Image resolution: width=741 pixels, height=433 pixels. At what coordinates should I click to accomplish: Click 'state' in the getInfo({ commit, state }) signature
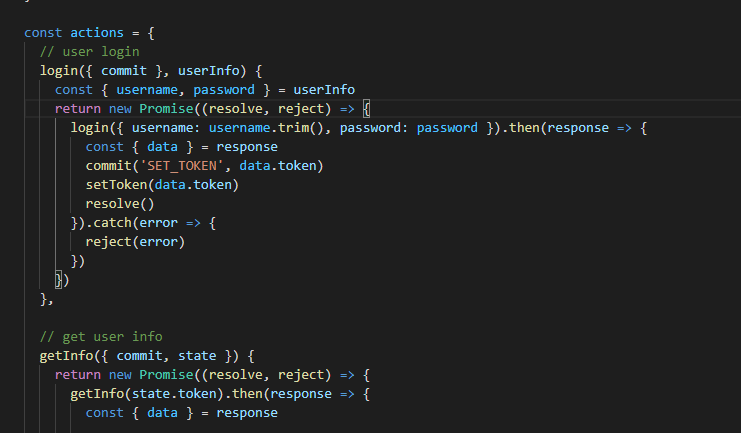pos(197,356)
